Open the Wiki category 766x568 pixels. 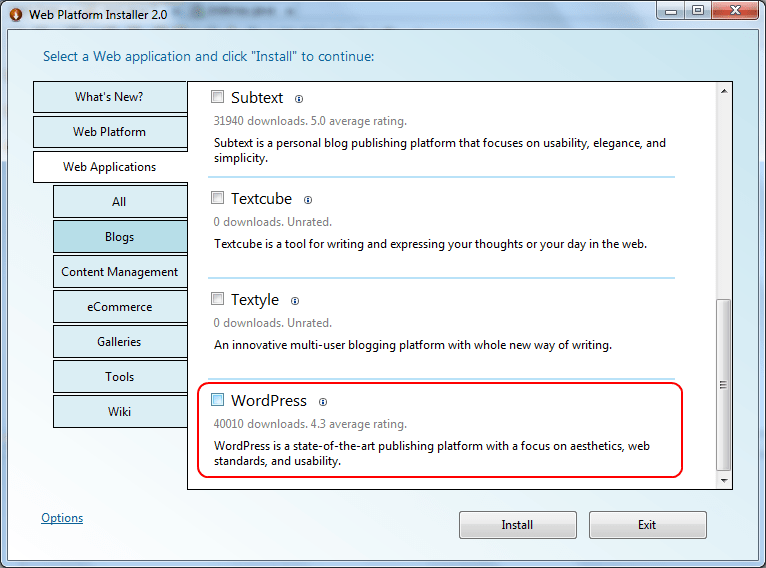tap(120, 412)
